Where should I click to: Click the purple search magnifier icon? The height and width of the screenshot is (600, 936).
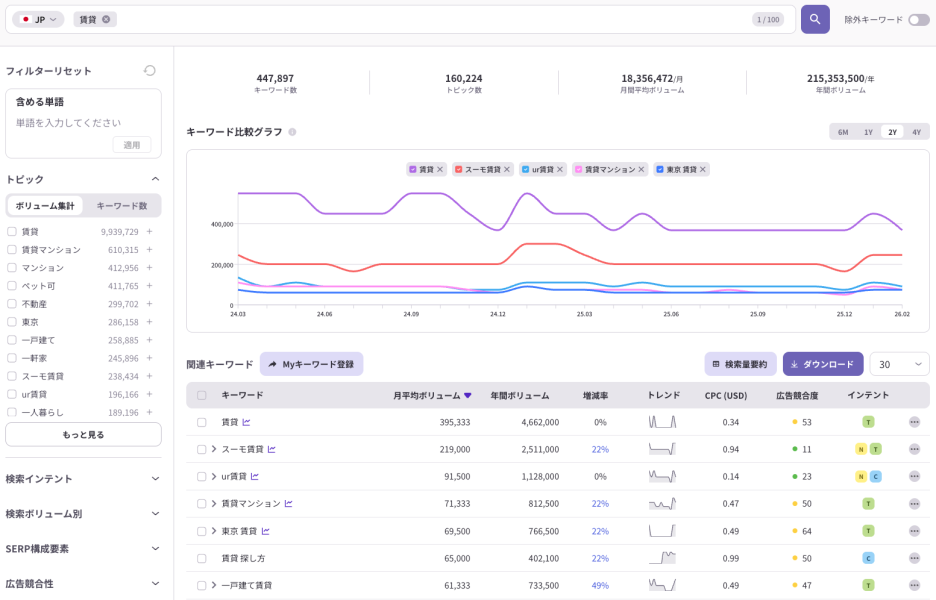(x=814, y=19)
